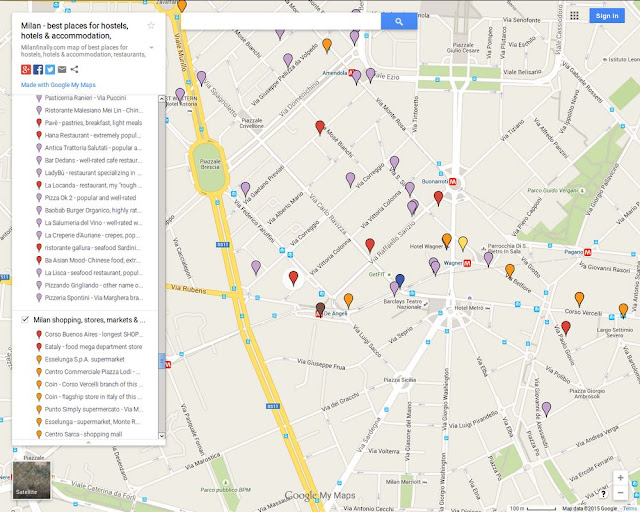This screenshot has height=512, width=640.
Task: Click the brown pin at De Angeli
Action: tap(320, 309)
